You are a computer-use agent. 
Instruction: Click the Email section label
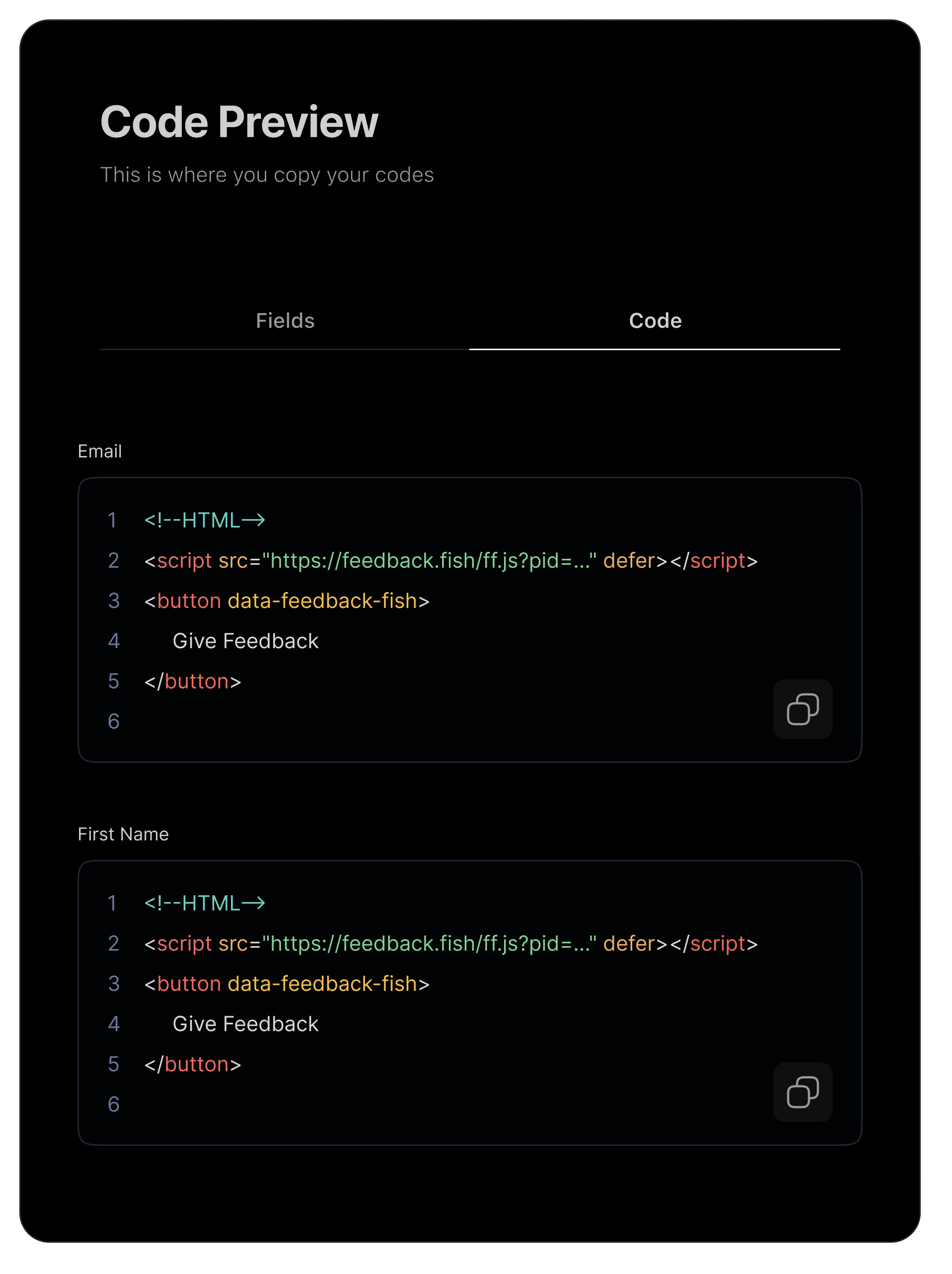(x=100, y=451)
